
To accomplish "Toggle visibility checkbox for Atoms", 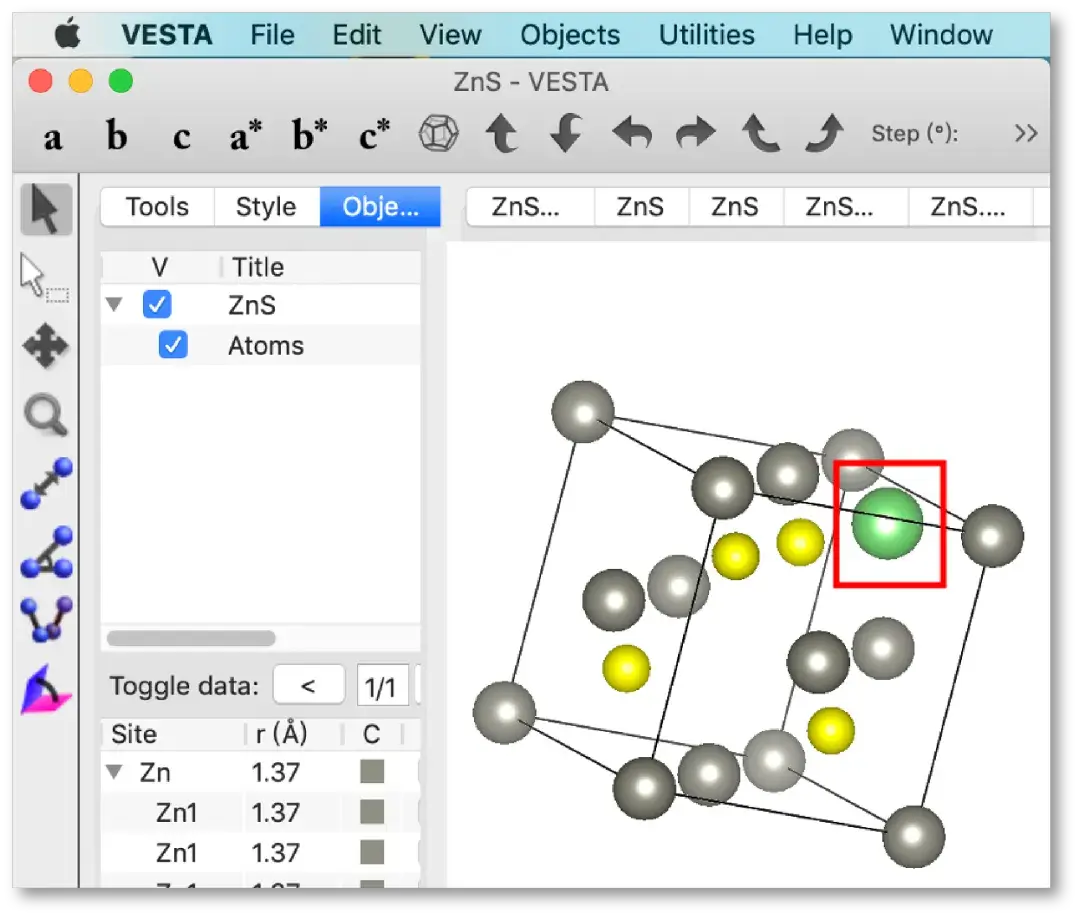I will click(x=173, y=344).
